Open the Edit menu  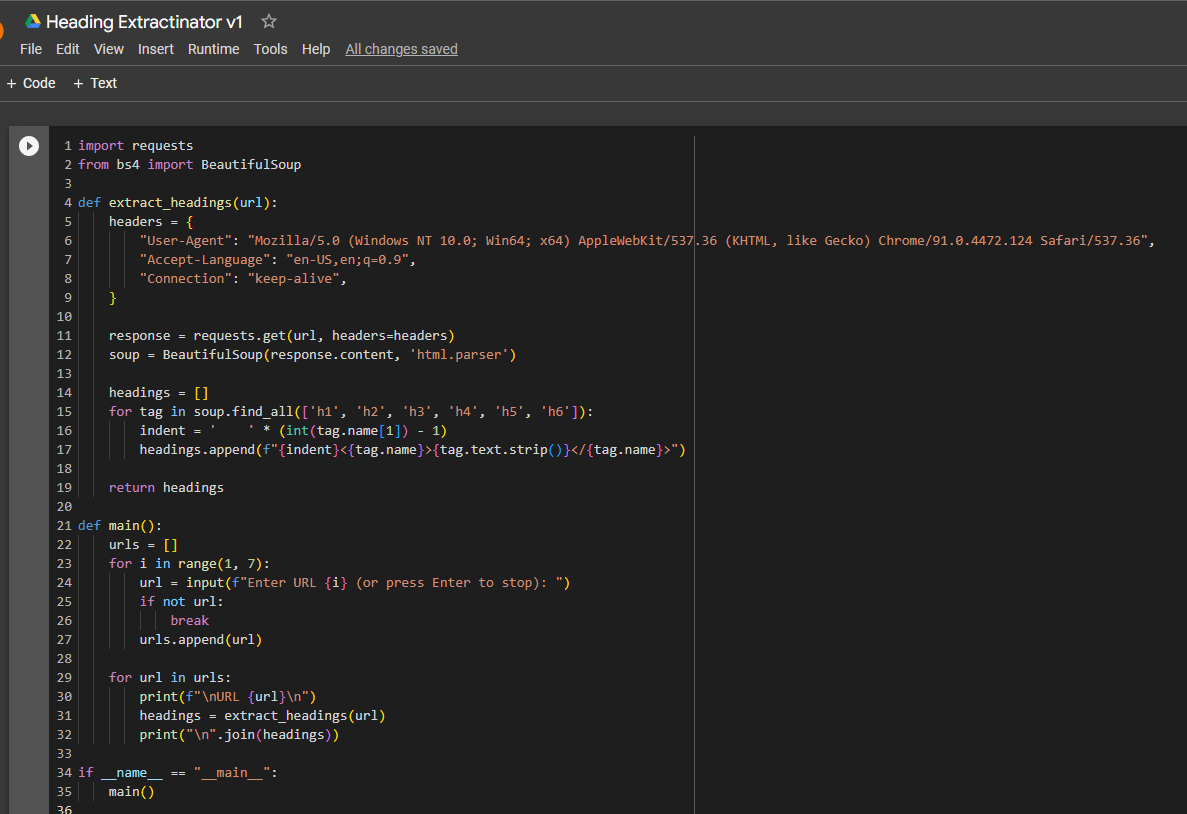tap(68, 49)
